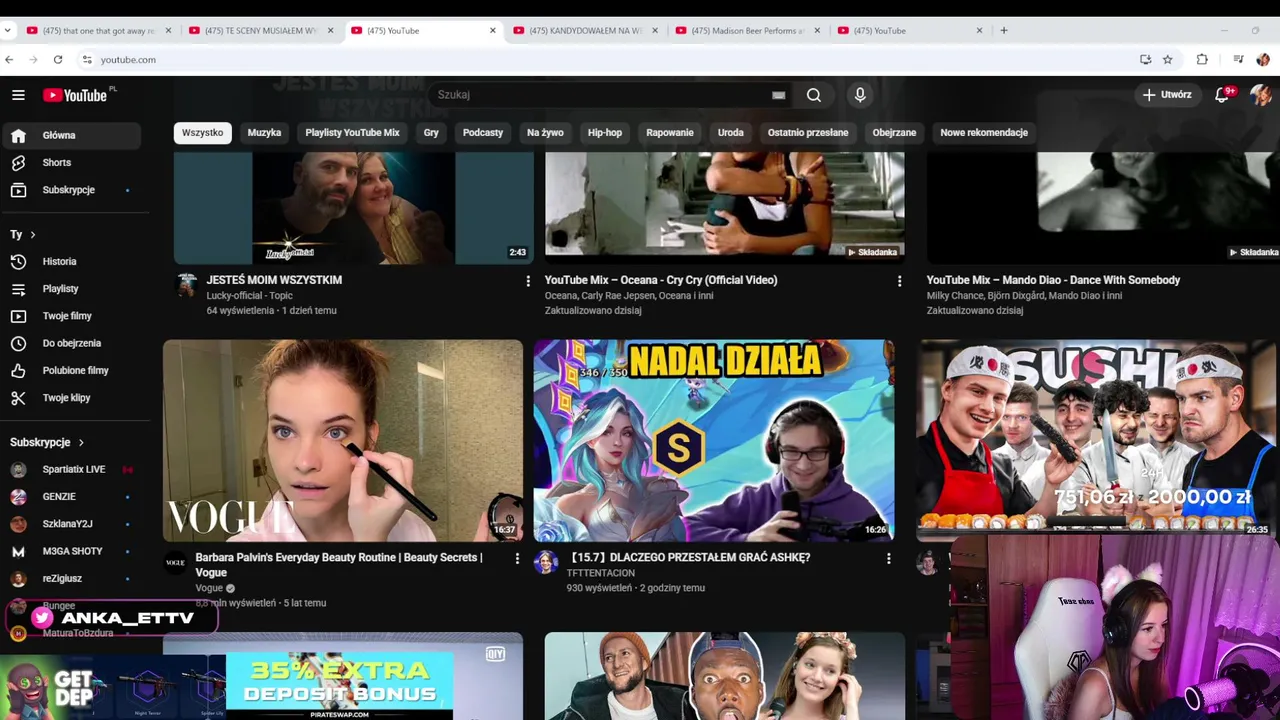Reload the page with refresh icon
Image resolution: width=1280 pixels, height=720 pixels.
coord(58,60)
